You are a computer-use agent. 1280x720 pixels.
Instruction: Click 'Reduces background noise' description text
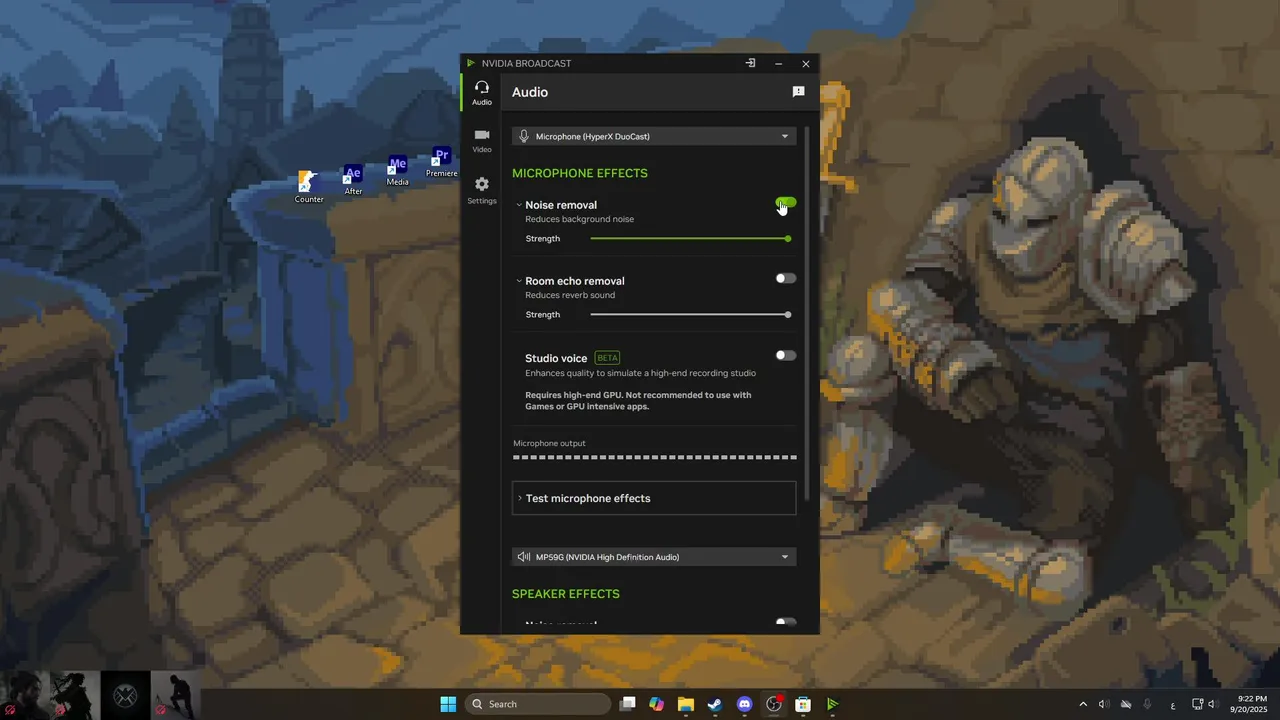580,219
